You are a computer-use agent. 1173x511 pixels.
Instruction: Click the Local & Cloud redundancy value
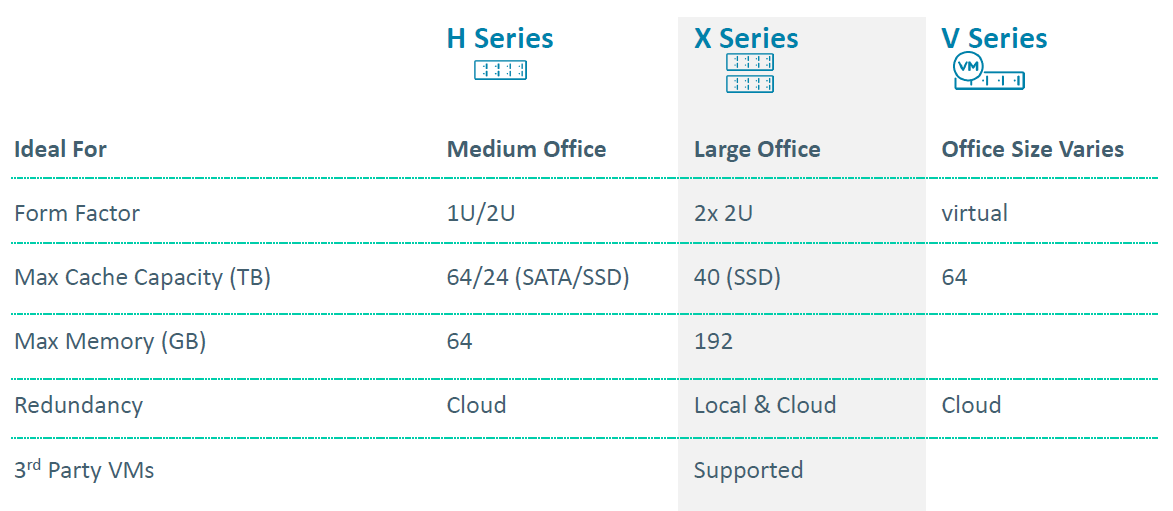coord(765,405)
